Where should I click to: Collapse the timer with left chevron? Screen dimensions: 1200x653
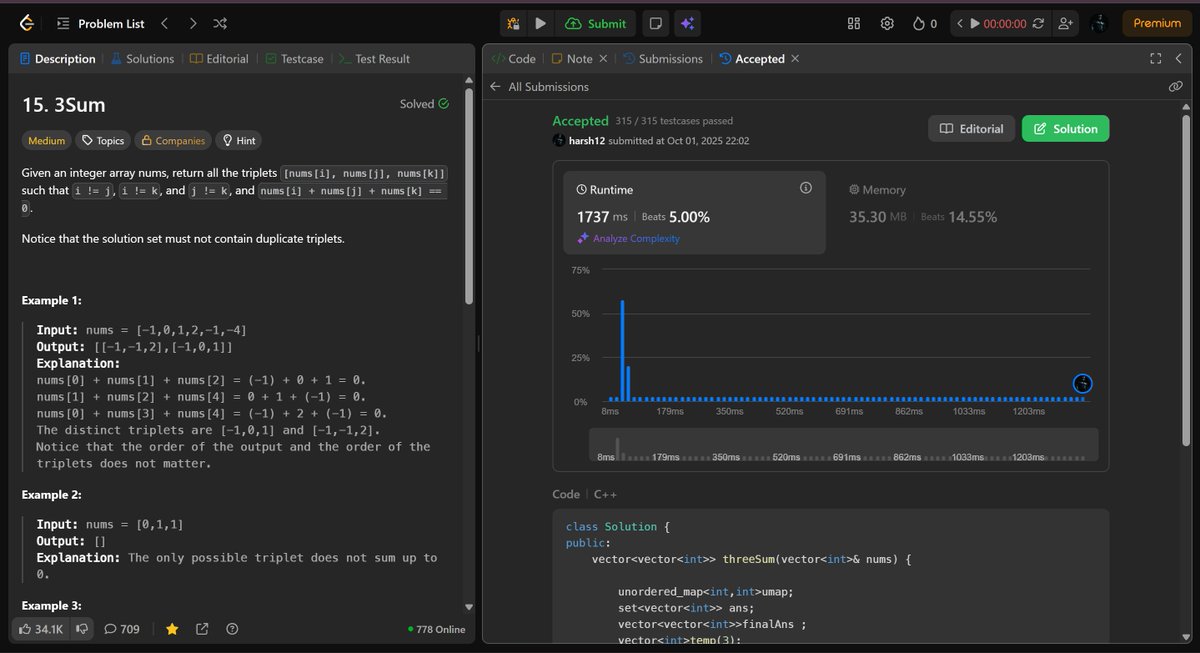click(x=959, y=23)
